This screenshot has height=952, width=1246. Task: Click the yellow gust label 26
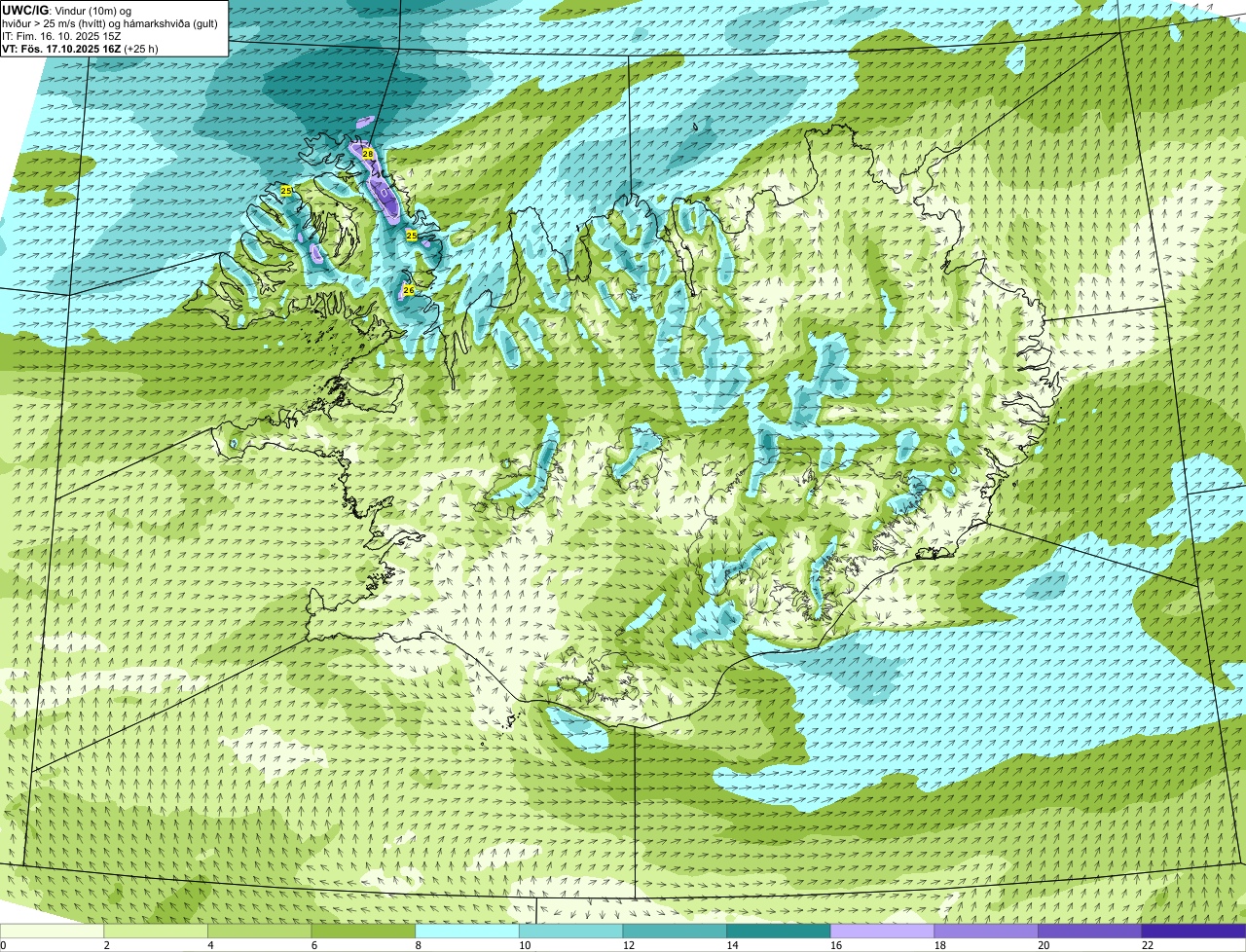(409, 289)
